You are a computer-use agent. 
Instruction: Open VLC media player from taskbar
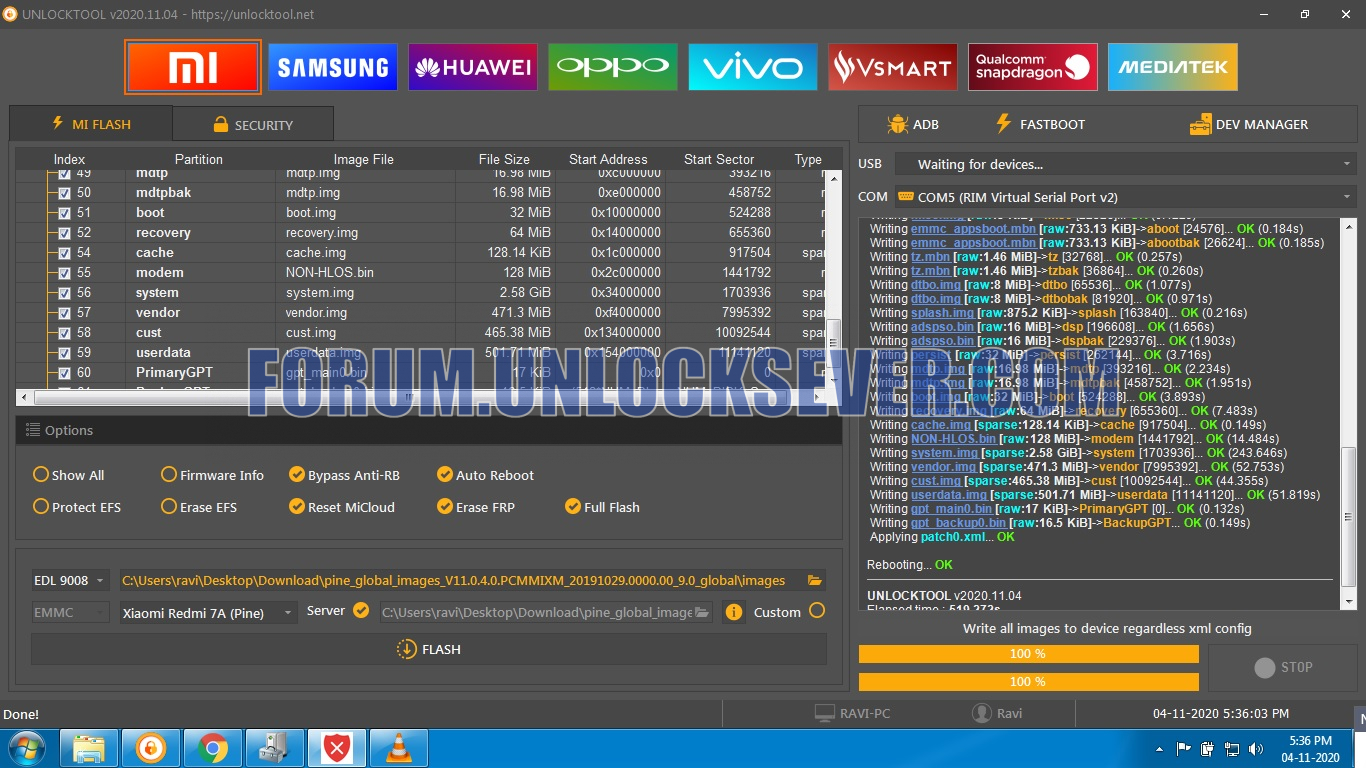[398, 748]
